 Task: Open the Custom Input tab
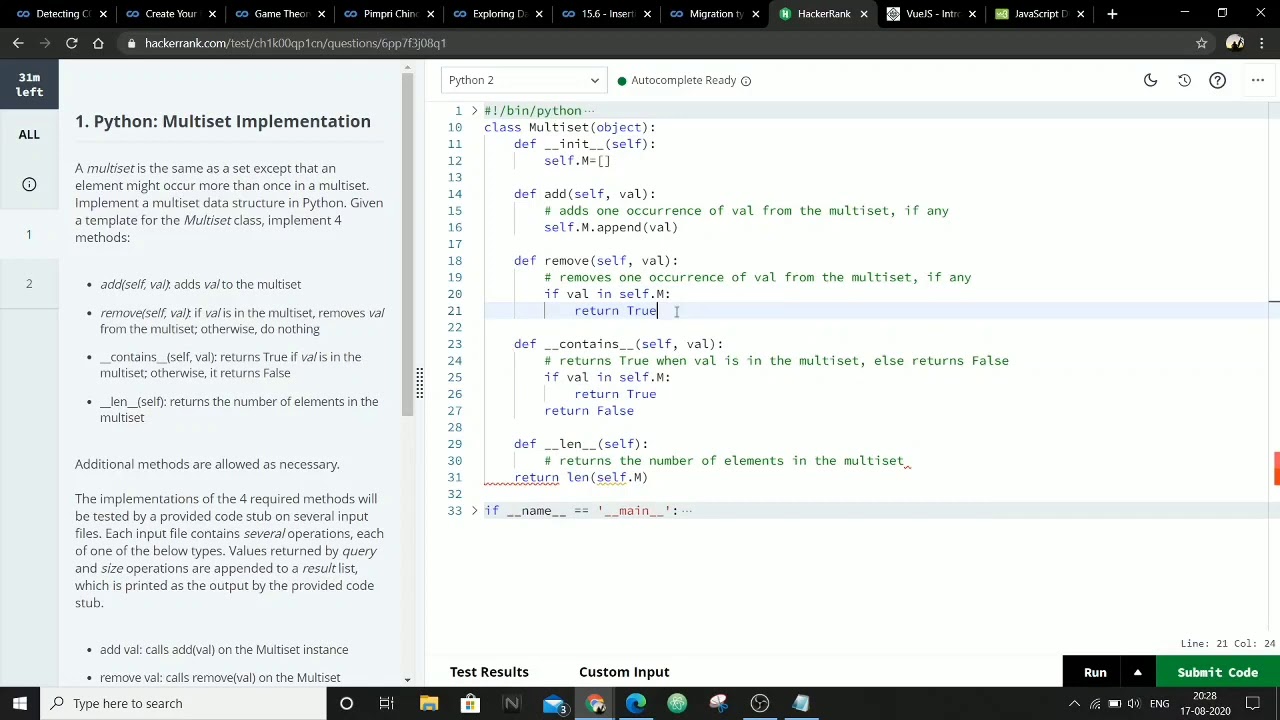[624, 672]
